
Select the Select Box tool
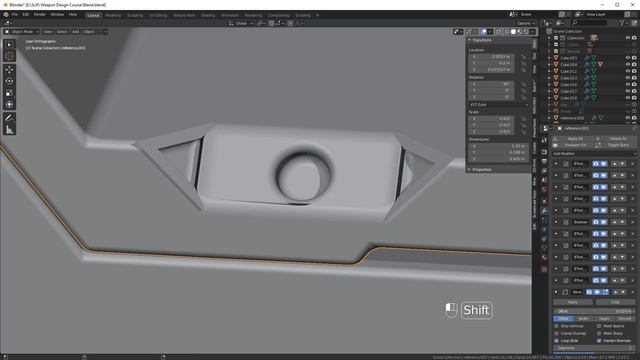point(9,44)
